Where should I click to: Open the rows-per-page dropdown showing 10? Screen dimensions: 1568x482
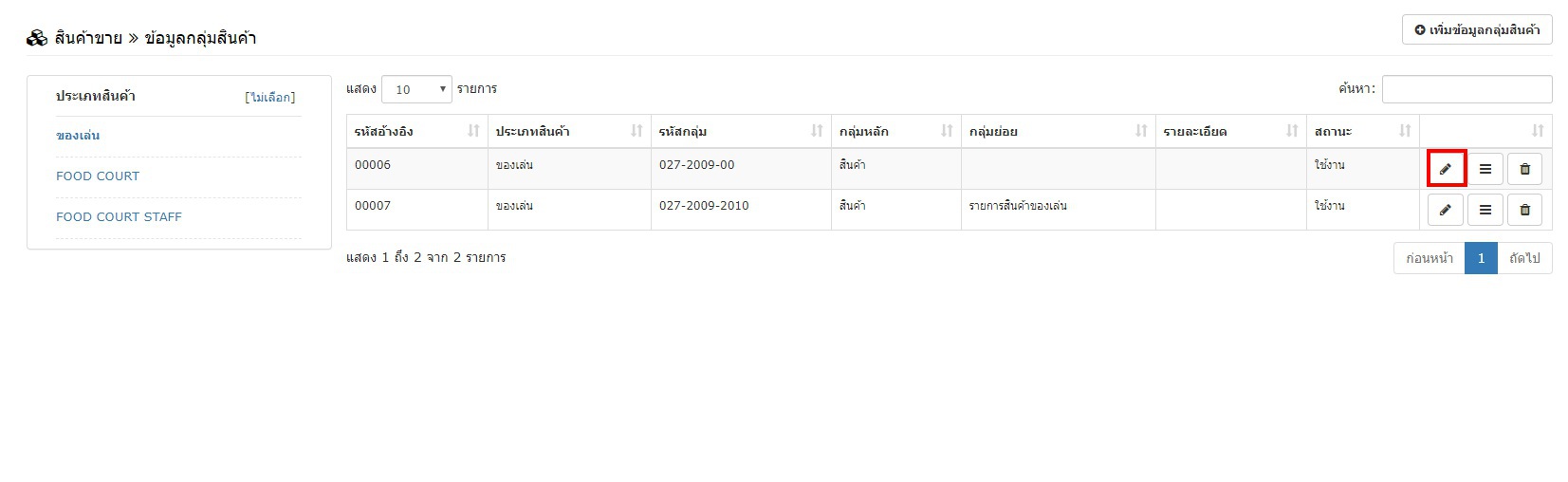click(x=416, y=89)
